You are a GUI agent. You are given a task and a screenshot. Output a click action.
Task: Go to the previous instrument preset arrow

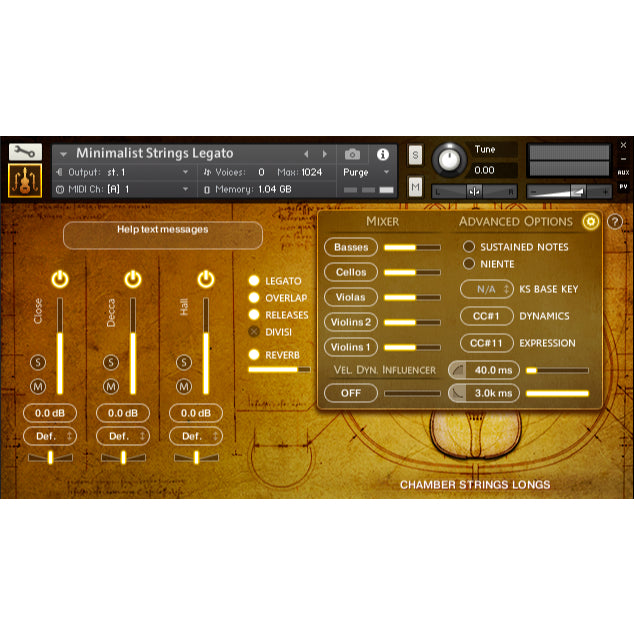coord(306,154)
